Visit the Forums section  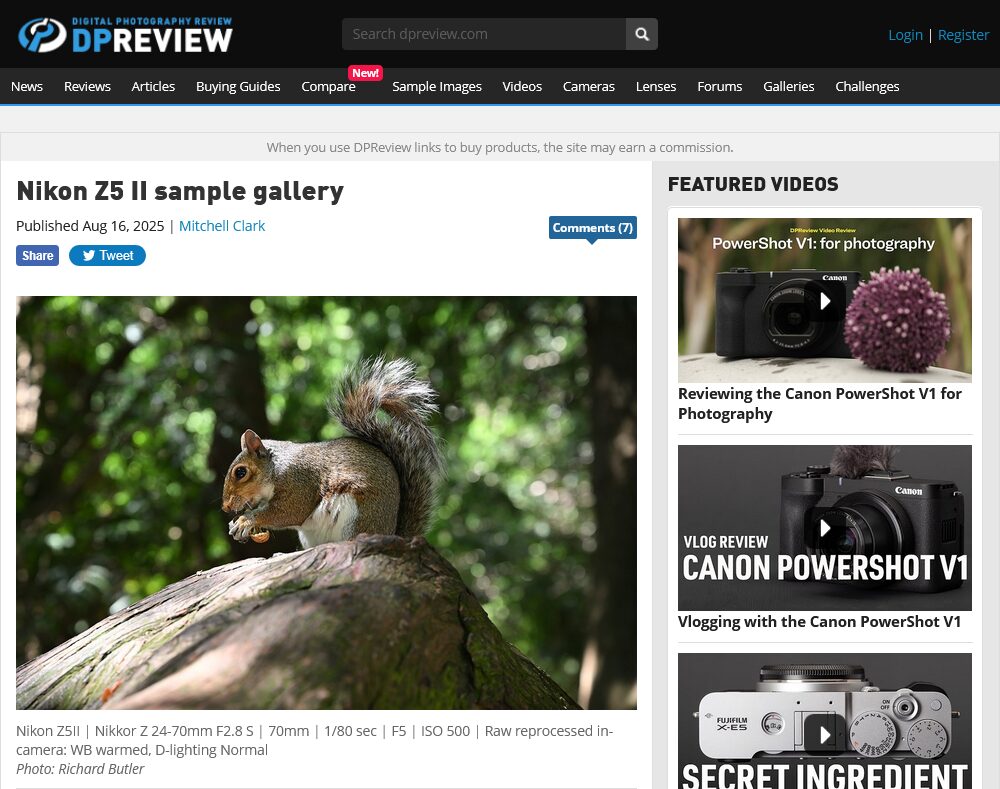click(x=719, y=86)
